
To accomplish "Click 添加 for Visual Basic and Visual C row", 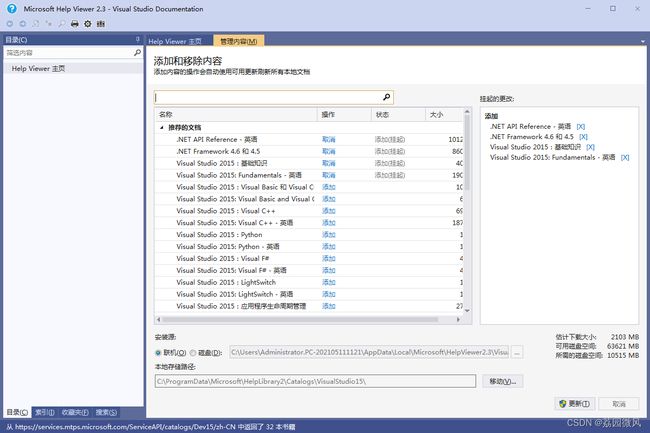I will coord(329,199).
